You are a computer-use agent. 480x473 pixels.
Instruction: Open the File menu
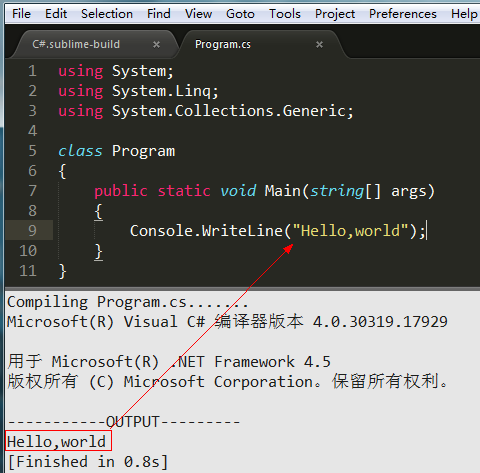[21, 14]
